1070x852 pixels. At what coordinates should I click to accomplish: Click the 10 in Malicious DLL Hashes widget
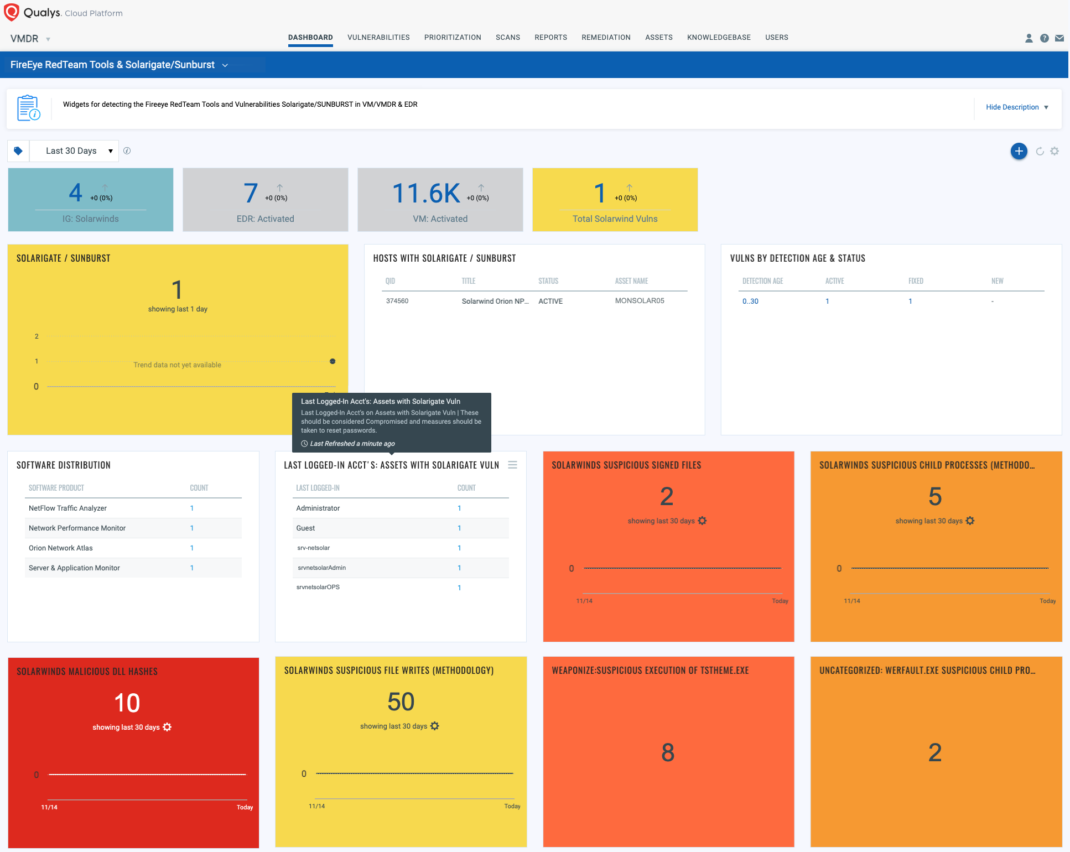127,703
